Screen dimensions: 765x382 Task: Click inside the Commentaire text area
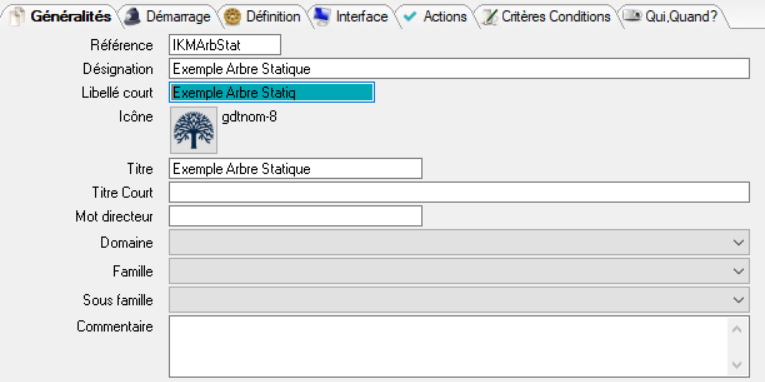point(448,346)
